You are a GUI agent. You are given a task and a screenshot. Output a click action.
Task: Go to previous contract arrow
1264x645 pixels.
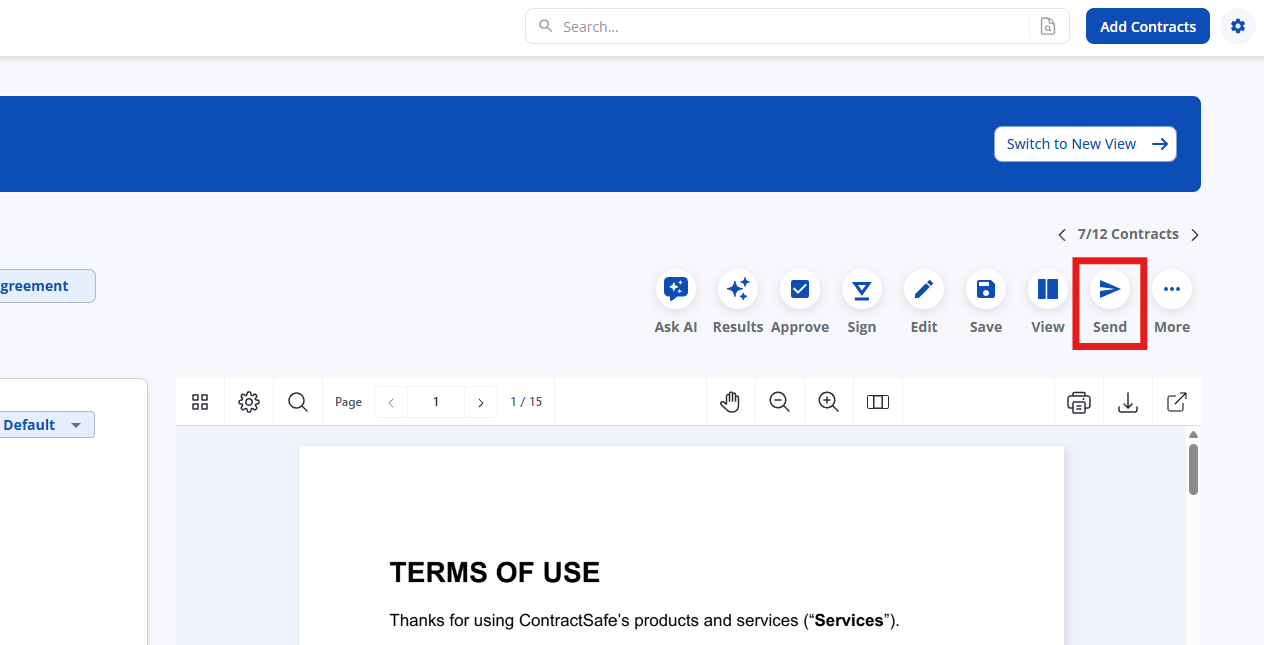1062,235
